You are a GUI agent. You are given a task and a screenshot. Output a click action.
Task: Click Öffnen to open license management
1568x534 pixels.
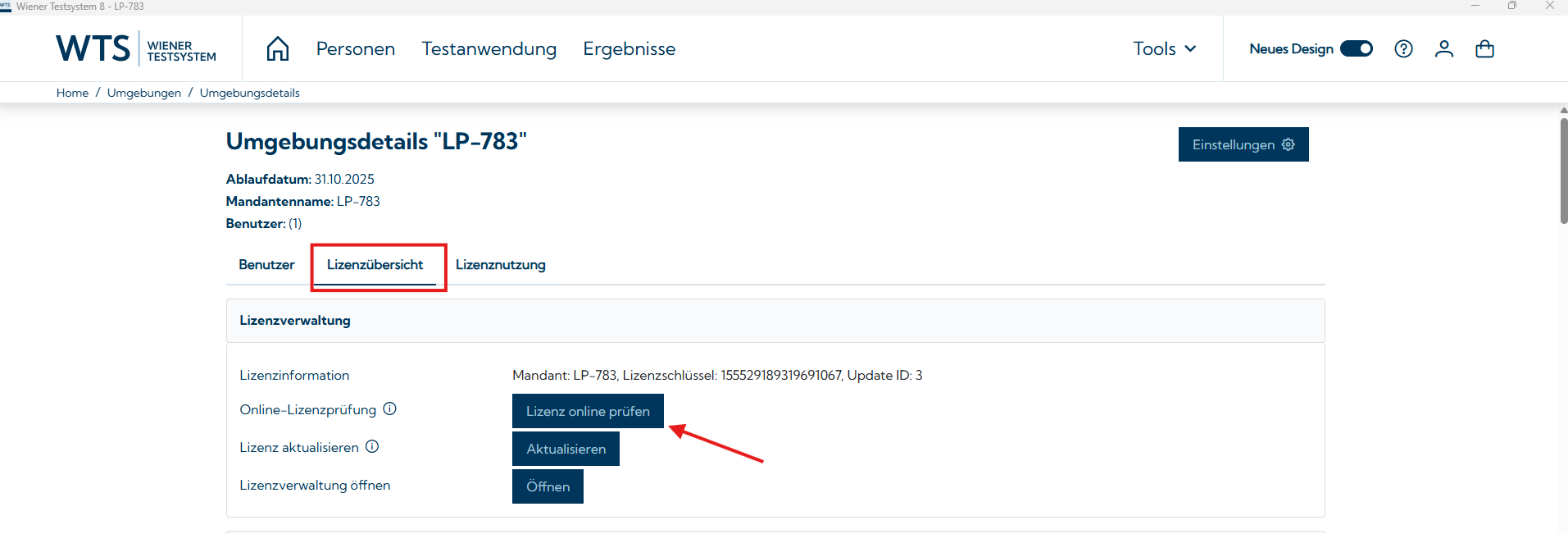click(x=548, y=486)
